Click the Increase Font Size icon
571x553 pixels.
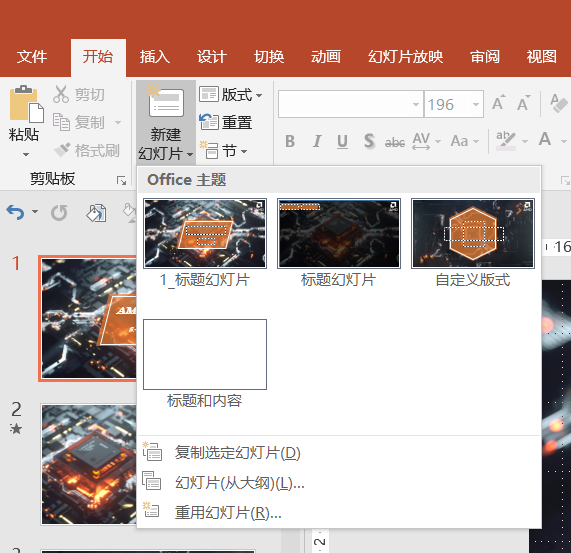point(499,103)
